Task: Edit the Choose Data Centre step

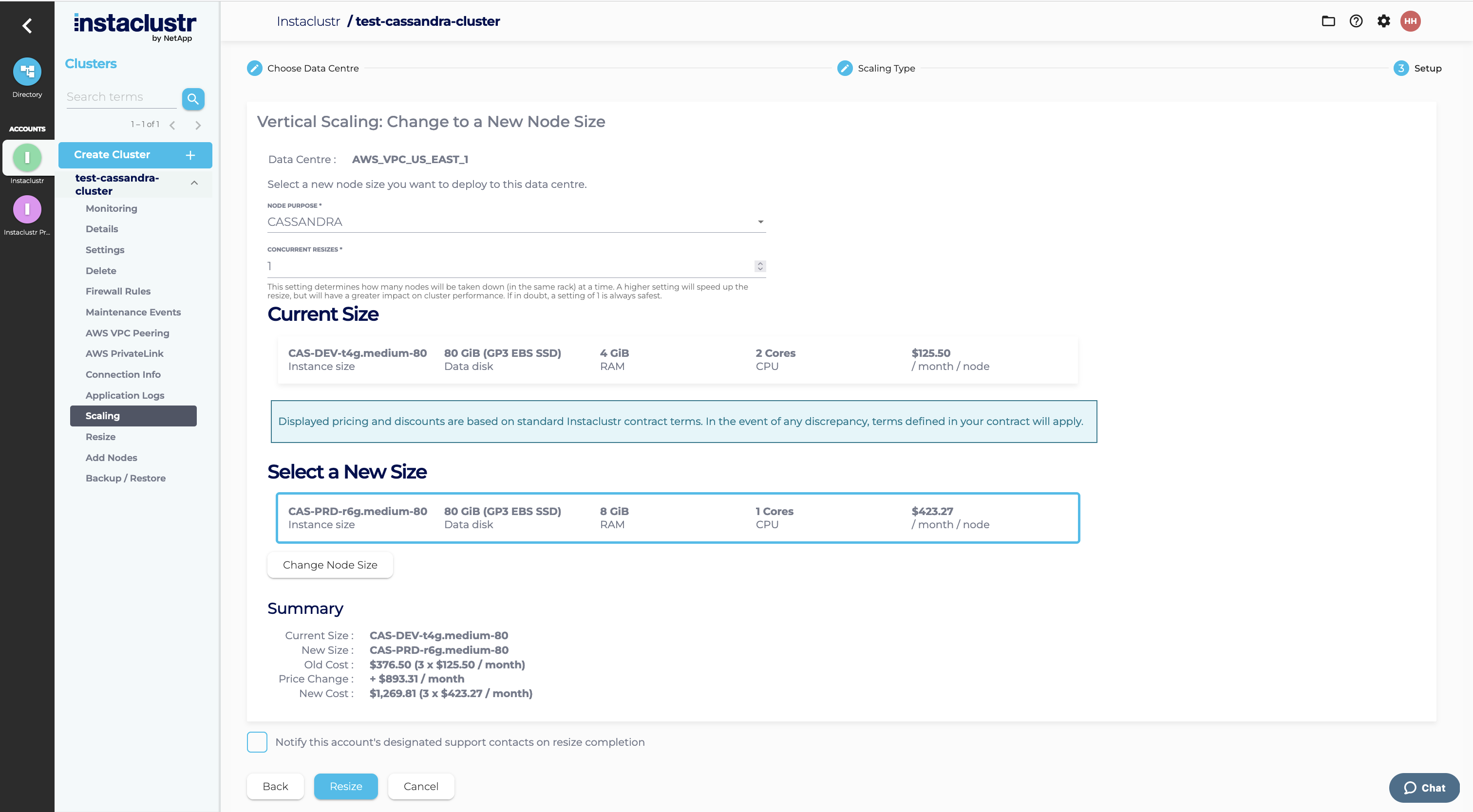Action: pyautogui.click(x=254, y=68)
